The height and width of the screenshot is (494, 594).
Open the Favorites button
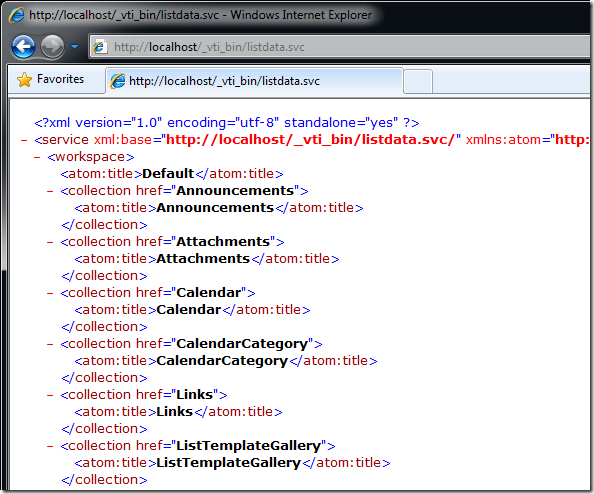[51, 80]
